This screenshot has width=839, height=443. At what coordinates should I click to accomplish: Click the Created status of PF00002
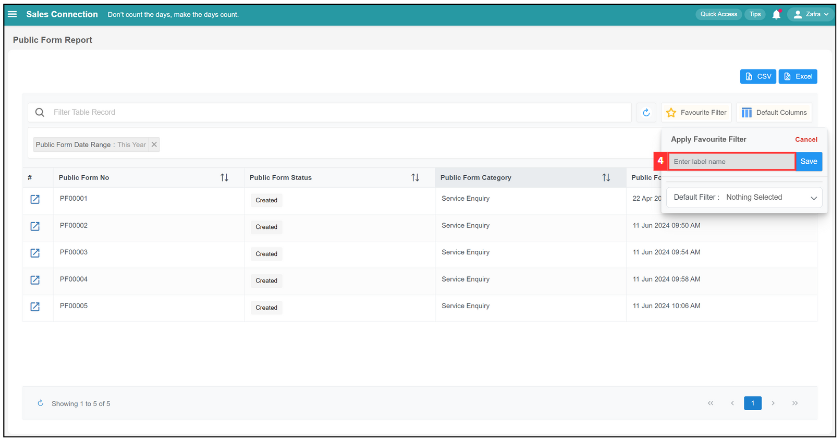266,227
